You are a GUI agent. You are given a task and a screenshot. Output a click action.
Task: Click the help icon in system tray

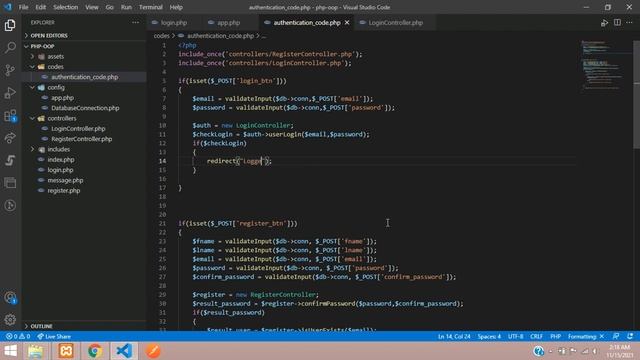(x=538, y=351)
